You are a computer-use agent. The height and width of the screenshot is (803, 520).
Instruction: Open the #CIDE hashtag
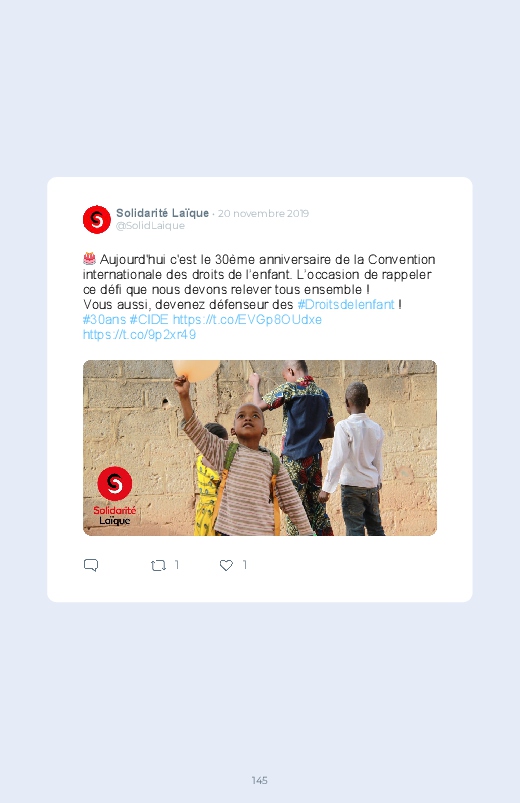tap(149, 320)
